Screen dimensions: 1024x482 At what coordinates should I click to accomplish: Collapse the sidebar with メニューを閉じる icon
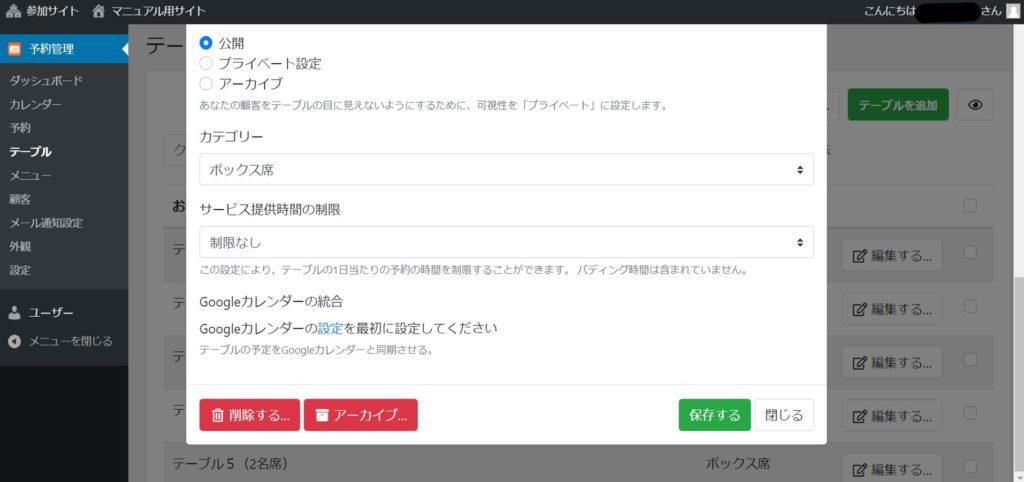(15, 341)
